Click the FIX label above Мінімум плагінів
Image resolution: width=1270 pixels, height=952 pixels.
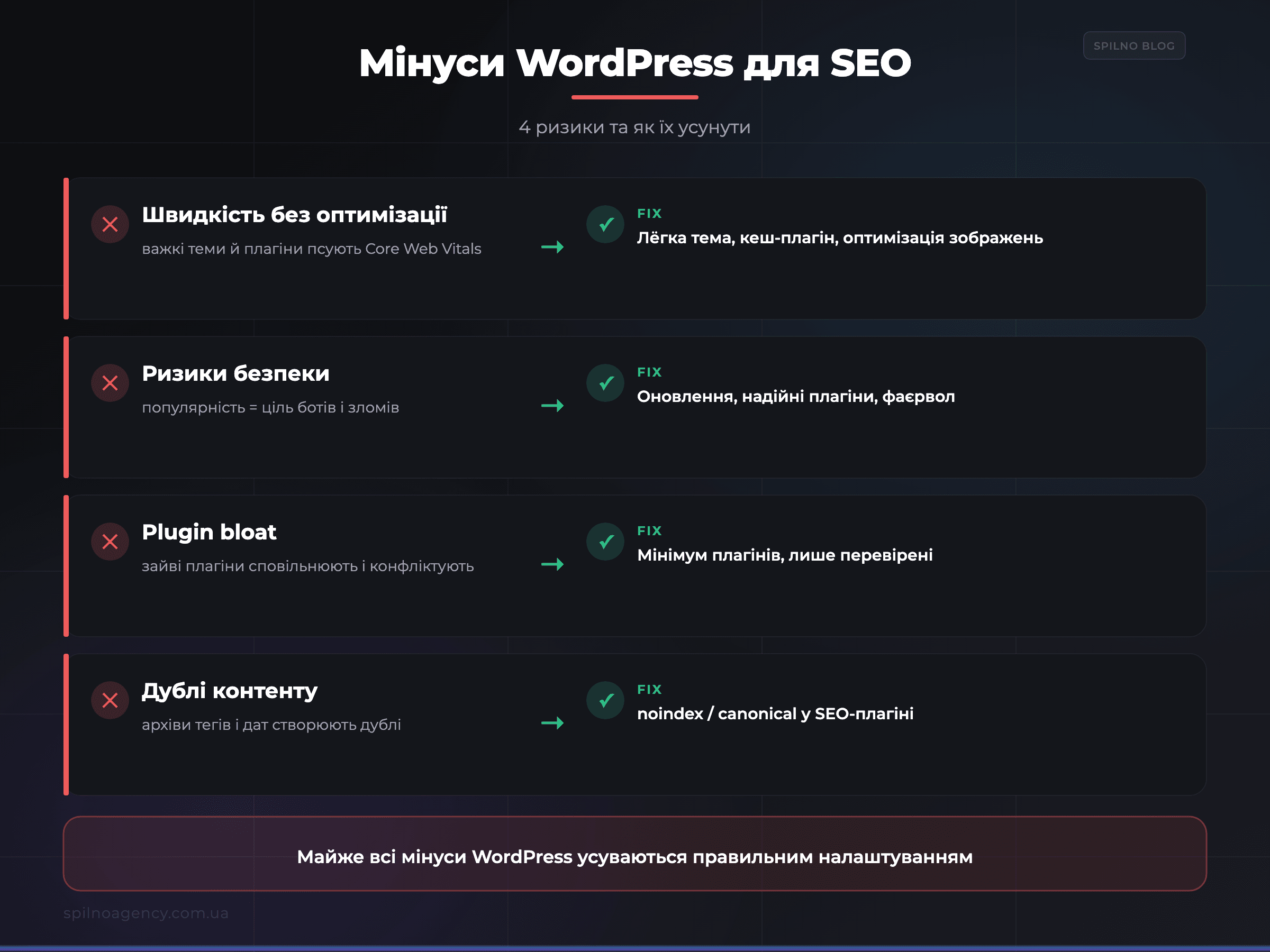coord(649,531)
